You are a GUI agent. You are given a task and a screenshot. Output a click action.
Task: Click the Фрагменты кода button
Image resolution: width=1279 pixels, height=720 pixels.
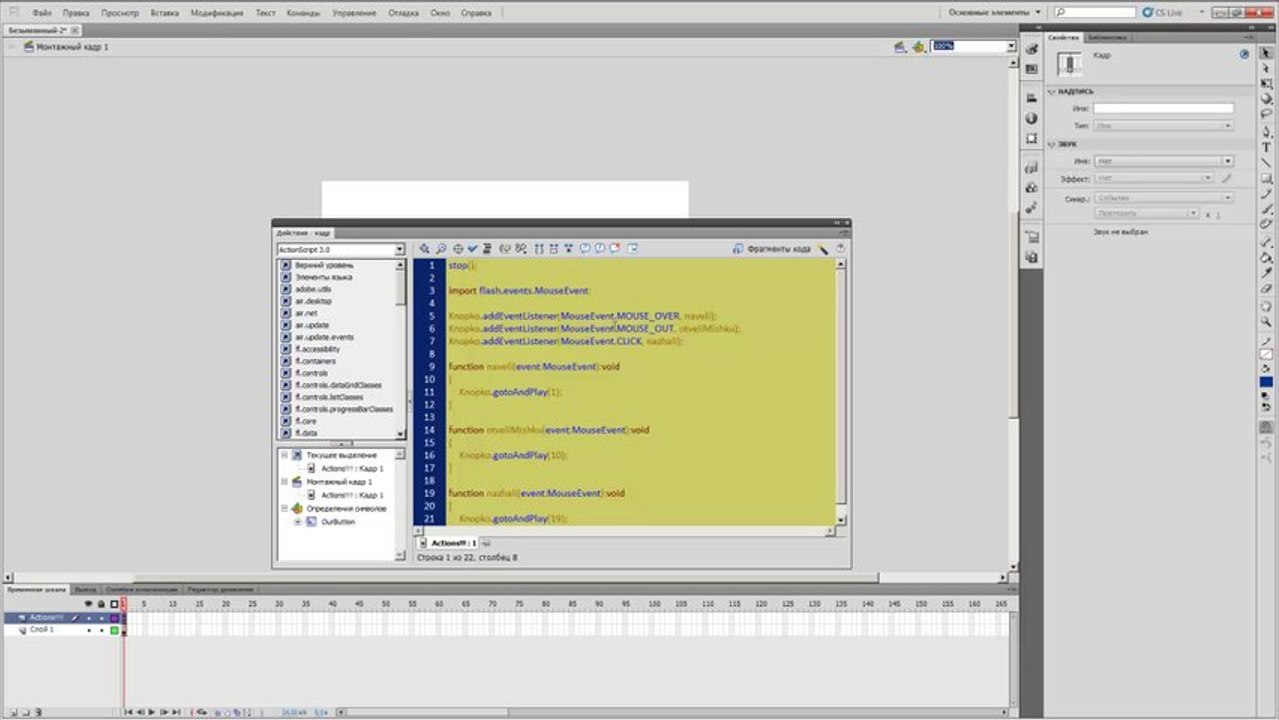(772, 248)
